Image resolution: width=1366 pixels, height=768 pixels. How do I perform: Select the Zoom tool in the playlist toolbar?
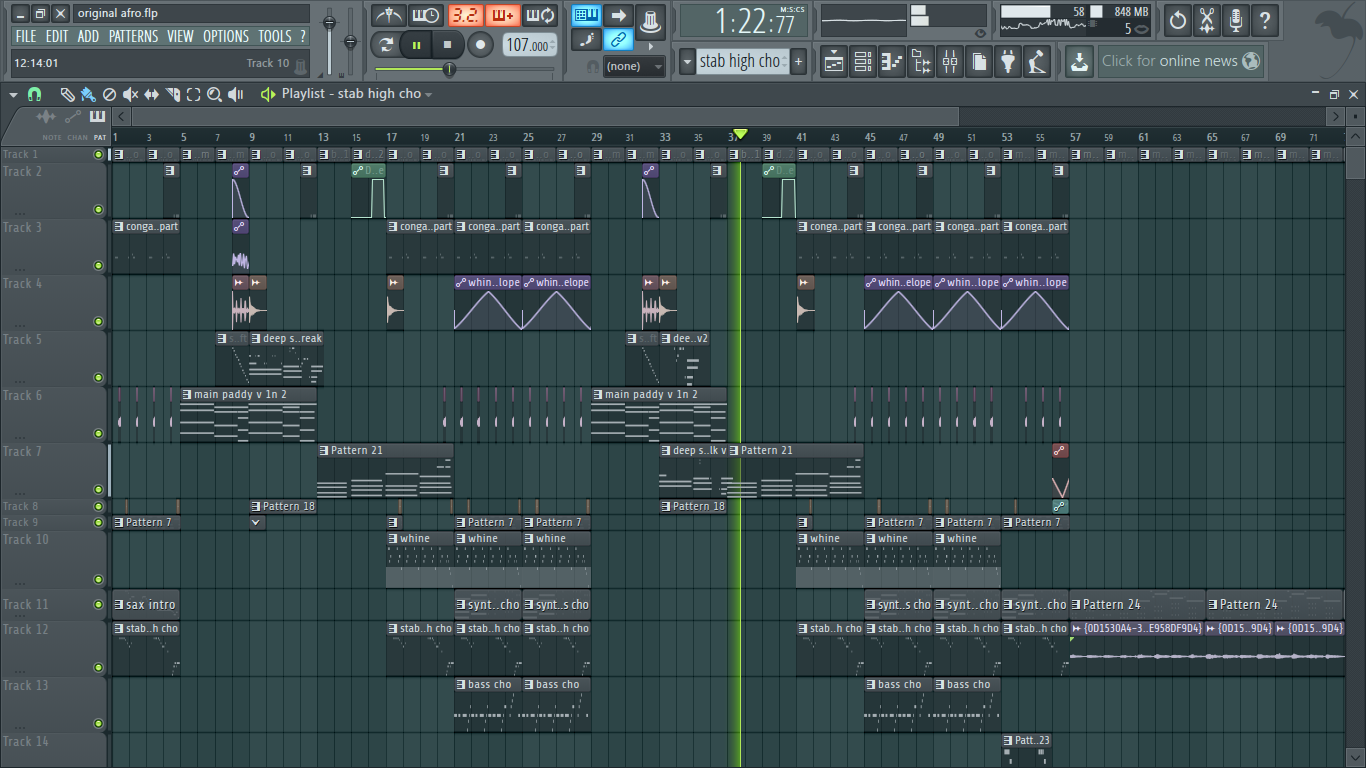click(215, 94)
